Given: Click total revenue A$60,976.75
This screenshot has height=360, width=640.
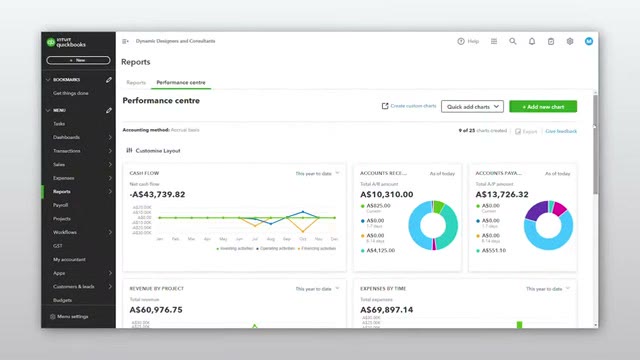Looking at the screenshot, I should [x=156, y=310].
